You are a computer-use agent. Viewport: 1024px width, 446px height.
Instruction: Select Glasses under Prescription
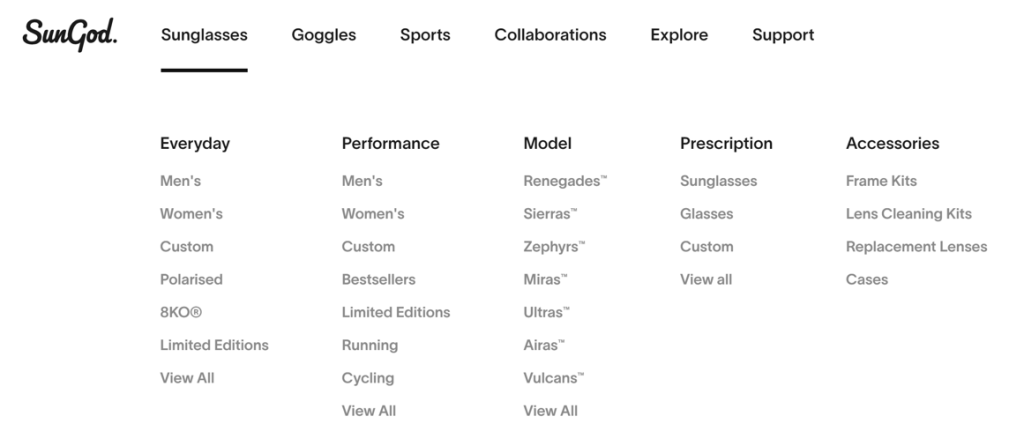click(x=706, y=214)
